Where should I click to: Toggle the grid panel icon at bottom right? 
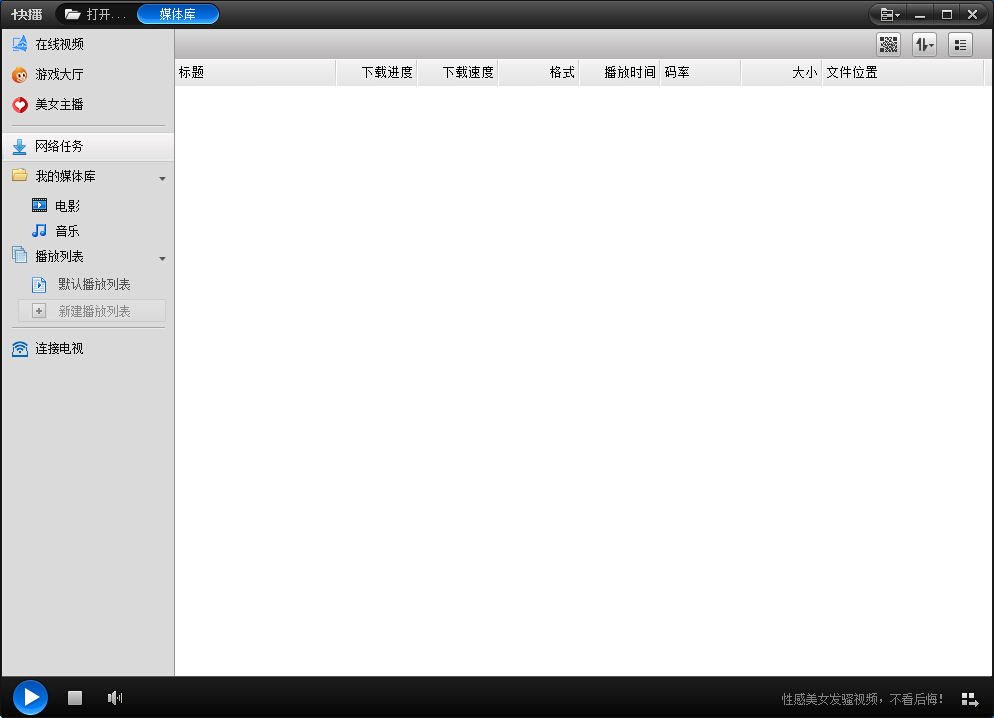(x=969, y=699)
